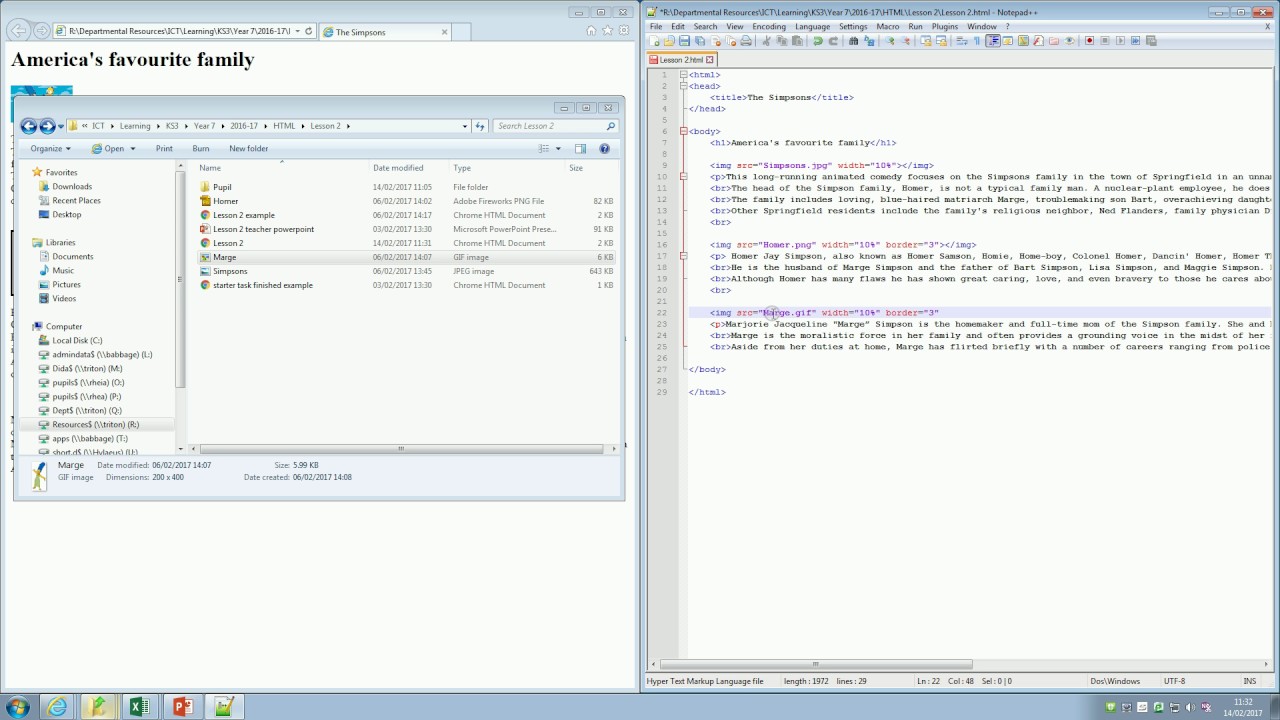Click the Notepad++ horizontal scrollbar thumb
Screen dimensions: 1280x720
(815, 664)
